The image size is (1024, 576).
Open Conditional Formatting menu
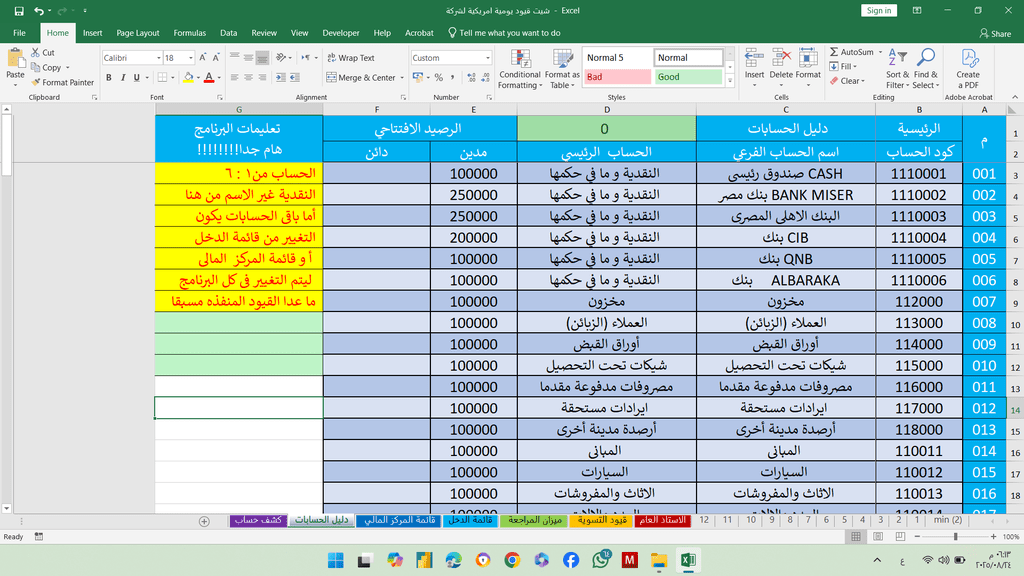(520, 69)
